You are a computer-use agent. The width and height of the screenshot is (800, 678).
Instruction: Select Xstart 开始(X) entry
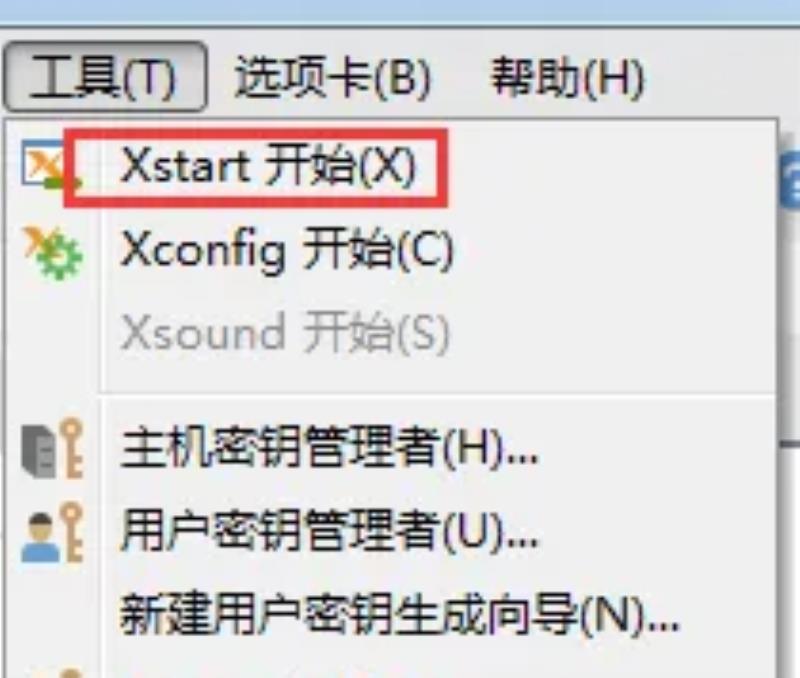pos(267,166)
